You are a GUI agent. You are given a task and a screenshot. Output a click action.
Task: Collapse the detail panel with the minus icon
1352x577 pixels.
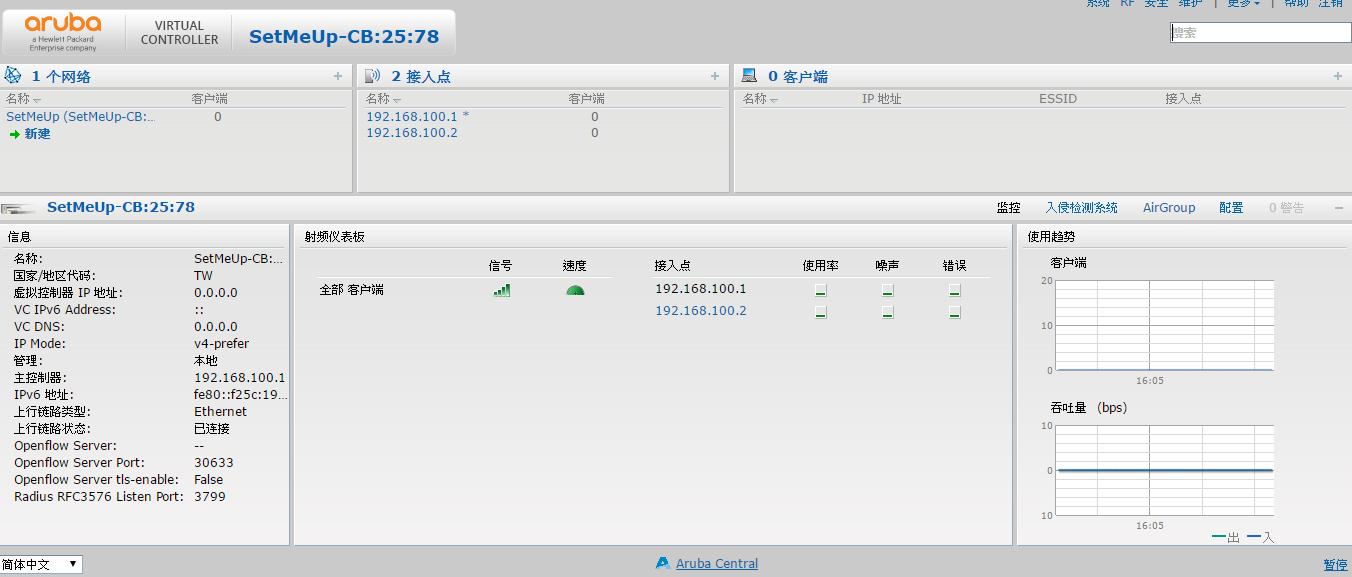coord(1338,207)
